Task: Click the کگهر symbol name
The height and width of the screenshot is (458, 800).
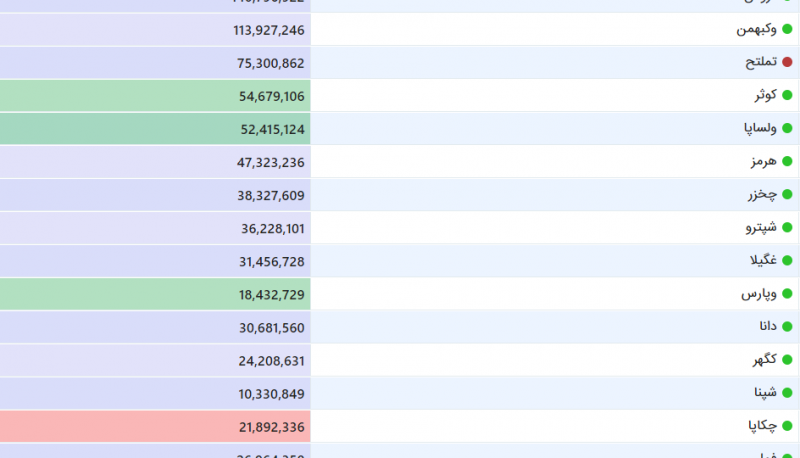Action: (764, 360)
